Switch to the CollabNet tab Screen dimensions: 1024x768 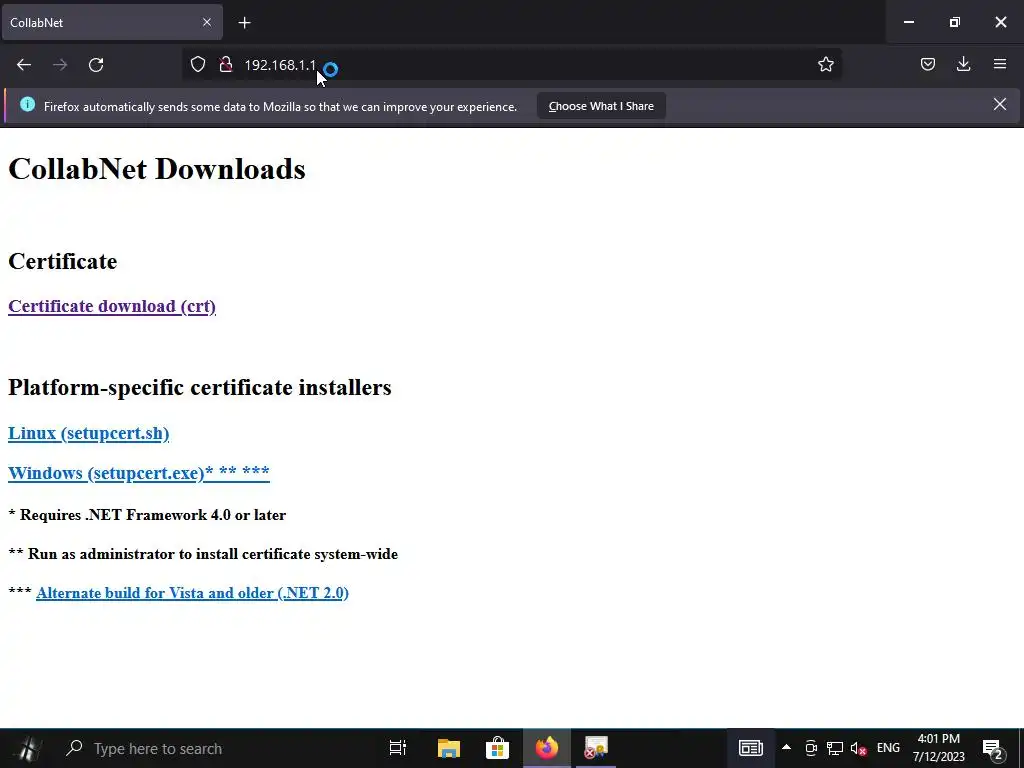click(x=112, y=22)
